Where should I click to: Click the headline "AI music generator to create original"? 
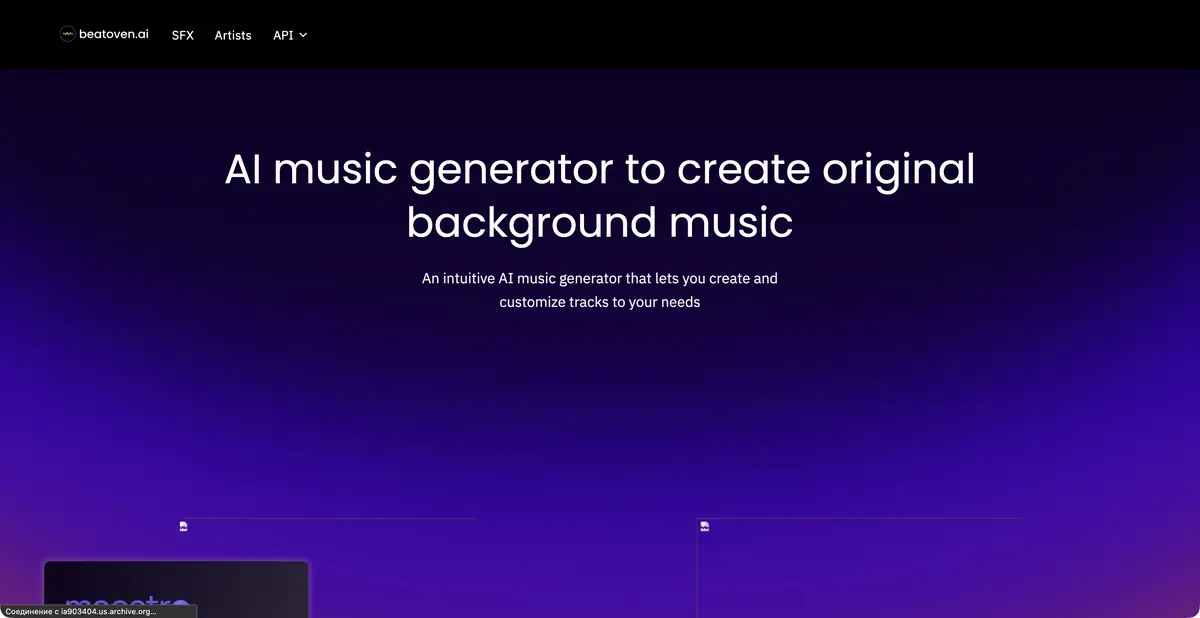coord(600,169)
